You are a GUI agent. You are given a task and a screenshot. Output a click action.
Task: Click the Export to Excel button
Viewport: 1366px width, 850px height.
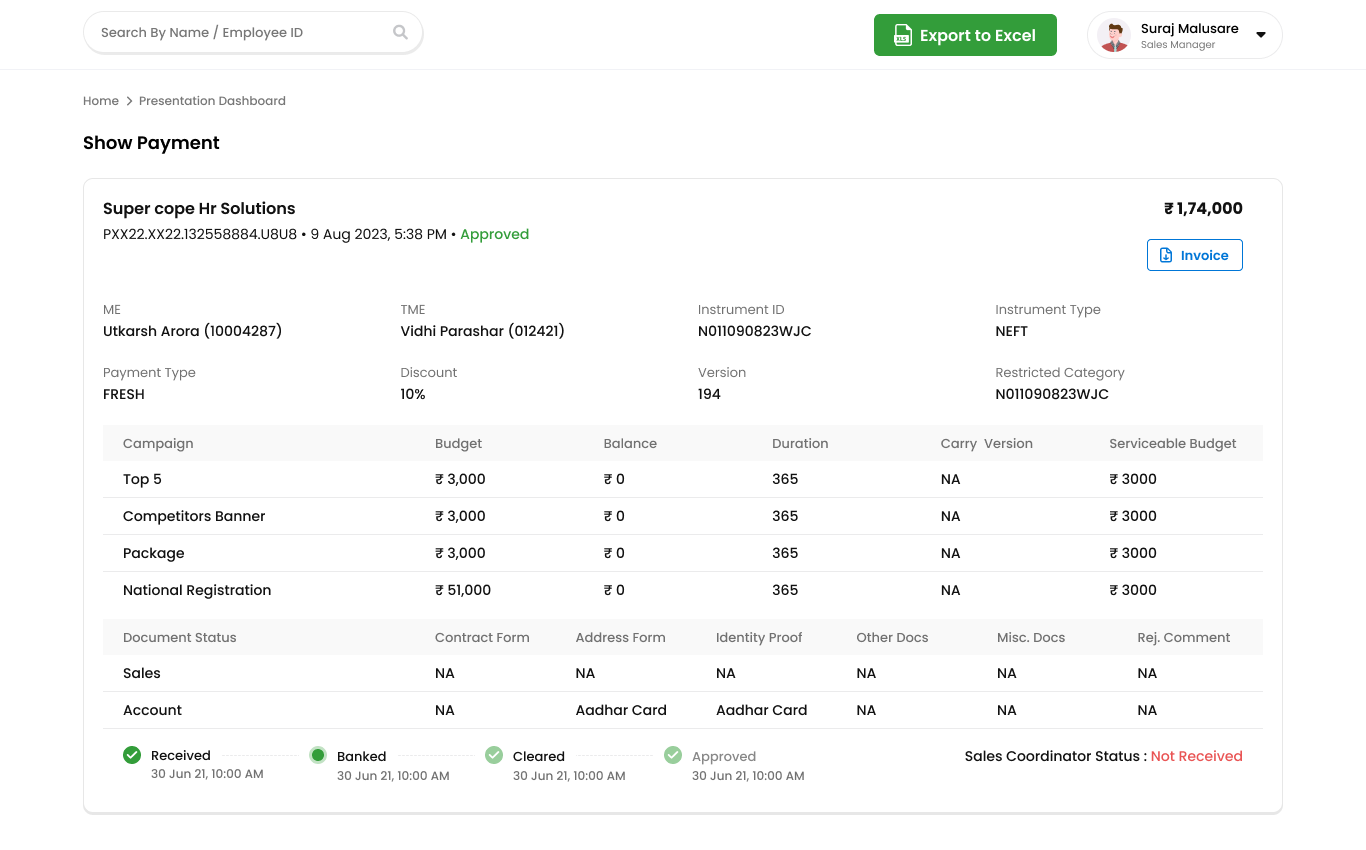(965, 35)
